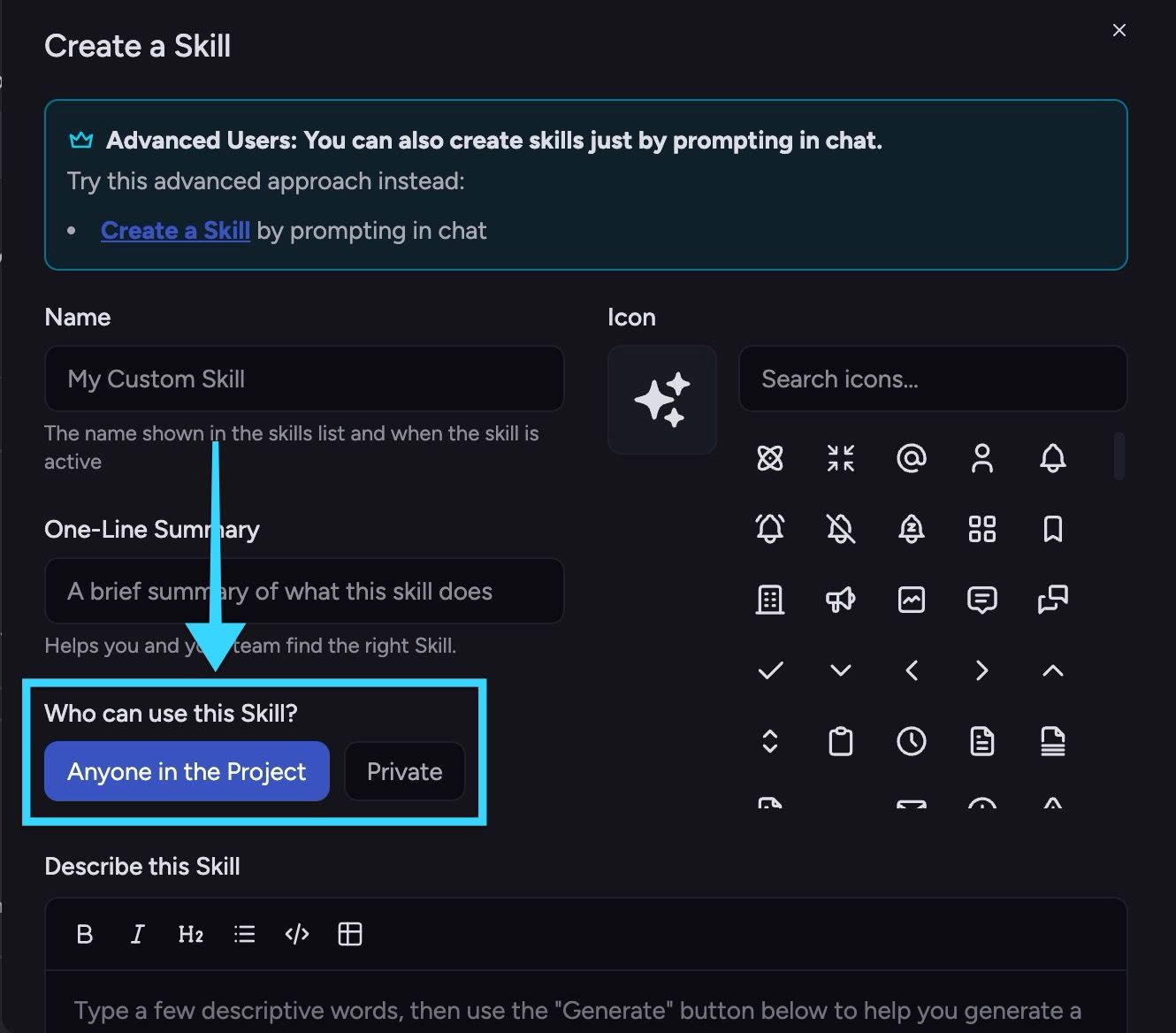Select the chevron up icon

coord(1053,670)
